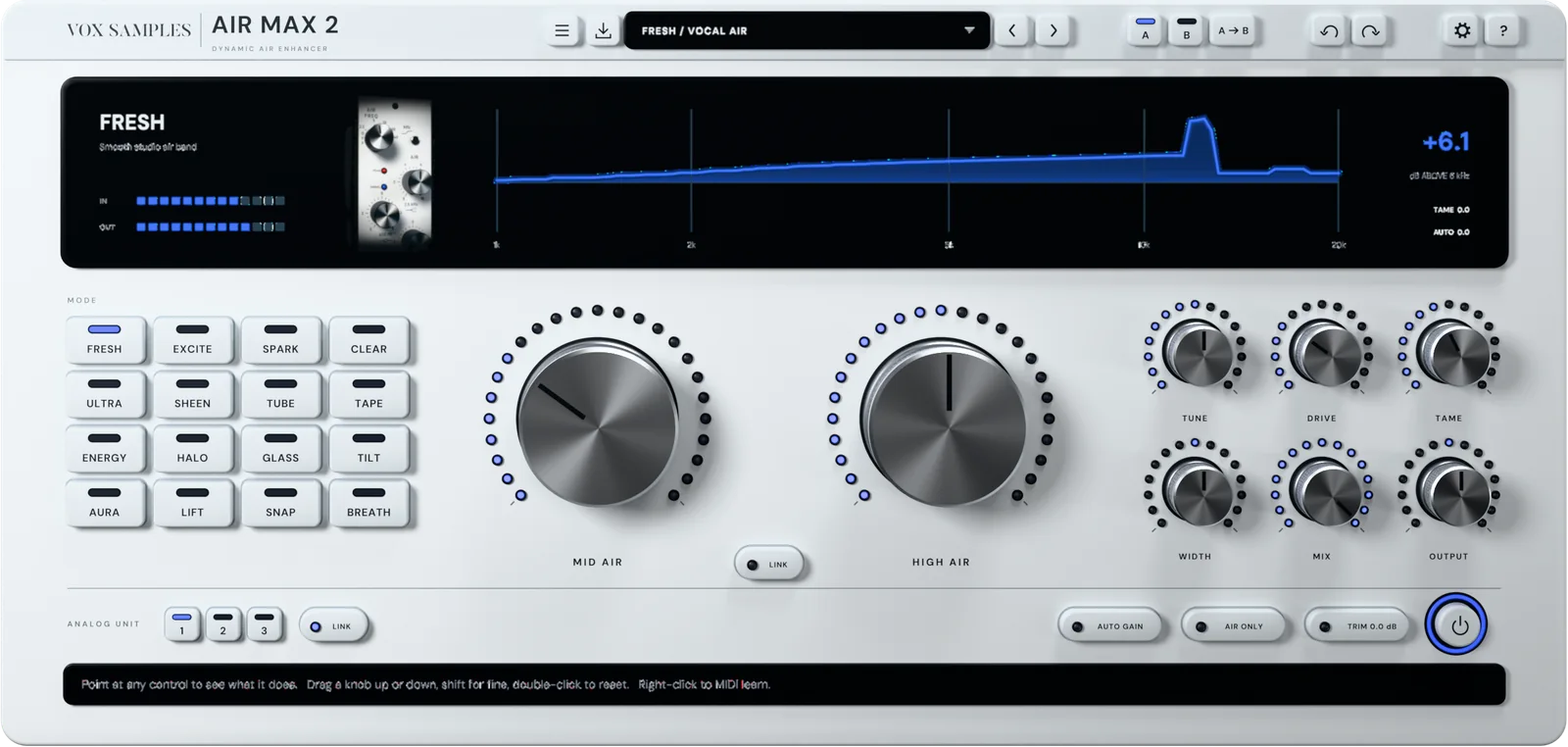Image resolution: width=1568 pixels, height=747 pixels.
Task: Enable Auto Gain
Action: pyautogui.click(x=1111, y=626)
